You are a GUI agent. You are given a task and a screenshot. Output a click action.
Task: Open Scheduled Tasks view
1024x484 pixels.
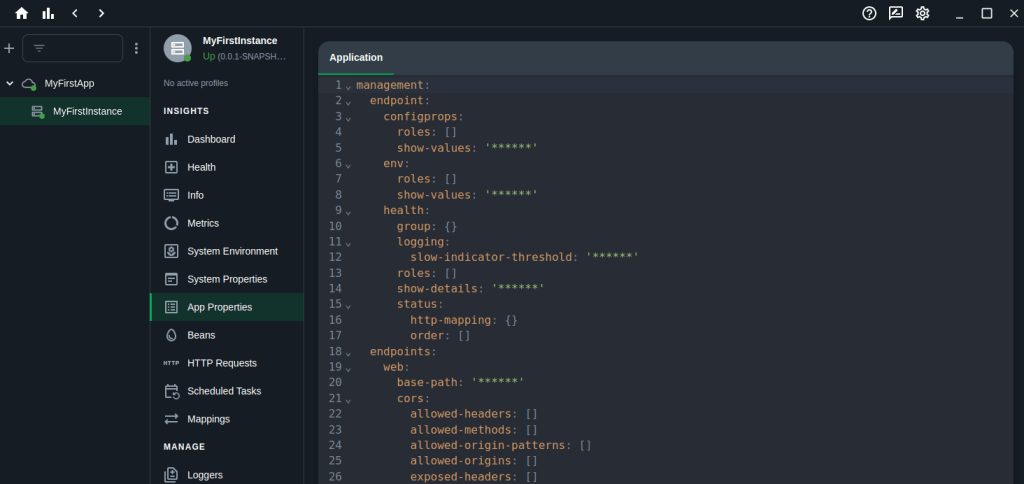(223, 391)
